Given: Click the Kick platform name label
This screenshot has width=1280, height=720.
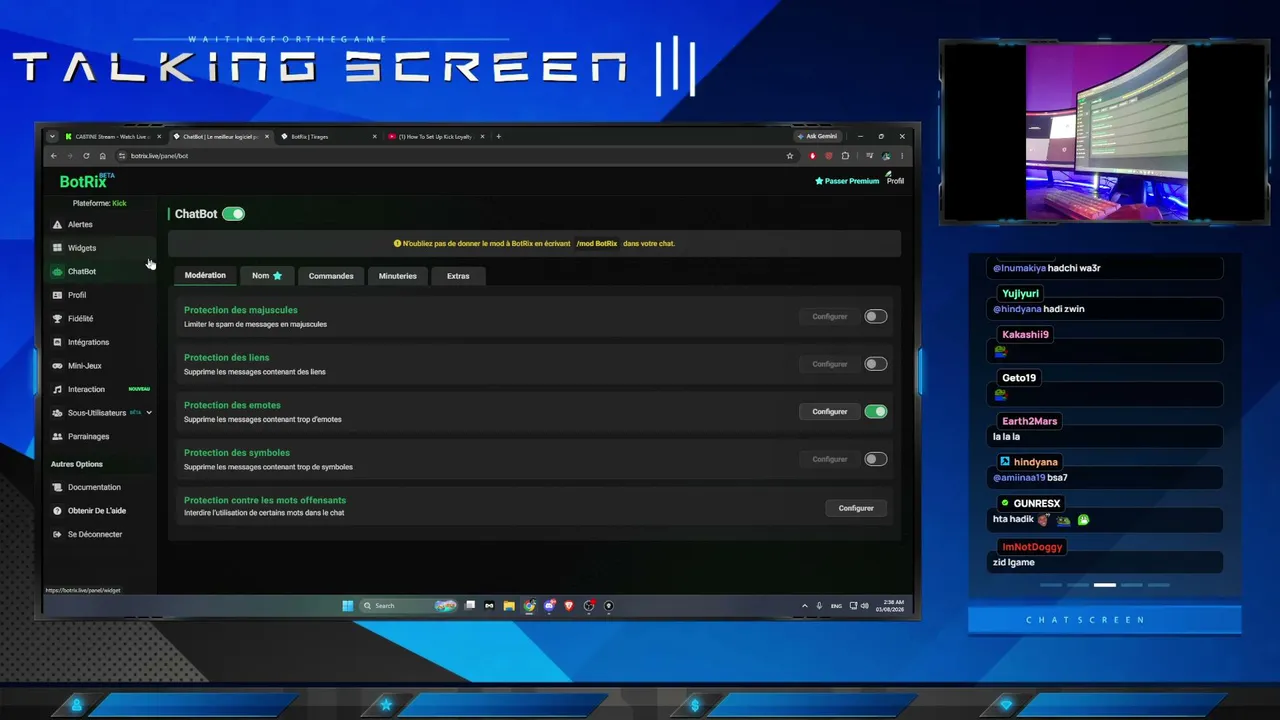Looking at the screenshot, I should (x=119, y=204).
